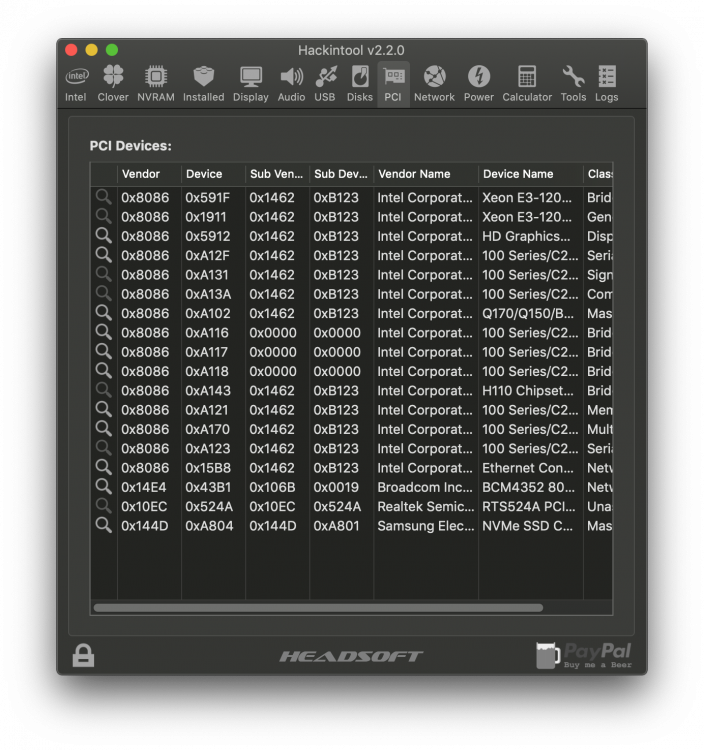The image size is (704, 750).
Task: Select device ID 0xA131 cell
Action: coord(207,275)
